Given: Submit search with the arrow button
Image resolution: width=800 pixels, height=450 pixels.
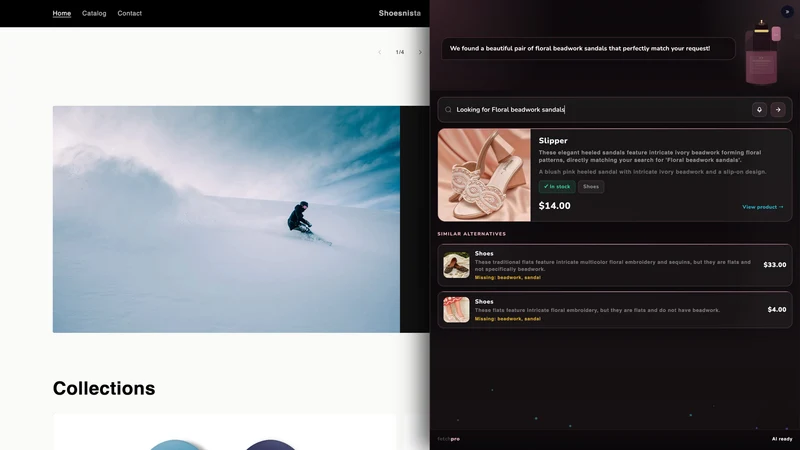Looking at the screenshot, I should 778,110.
